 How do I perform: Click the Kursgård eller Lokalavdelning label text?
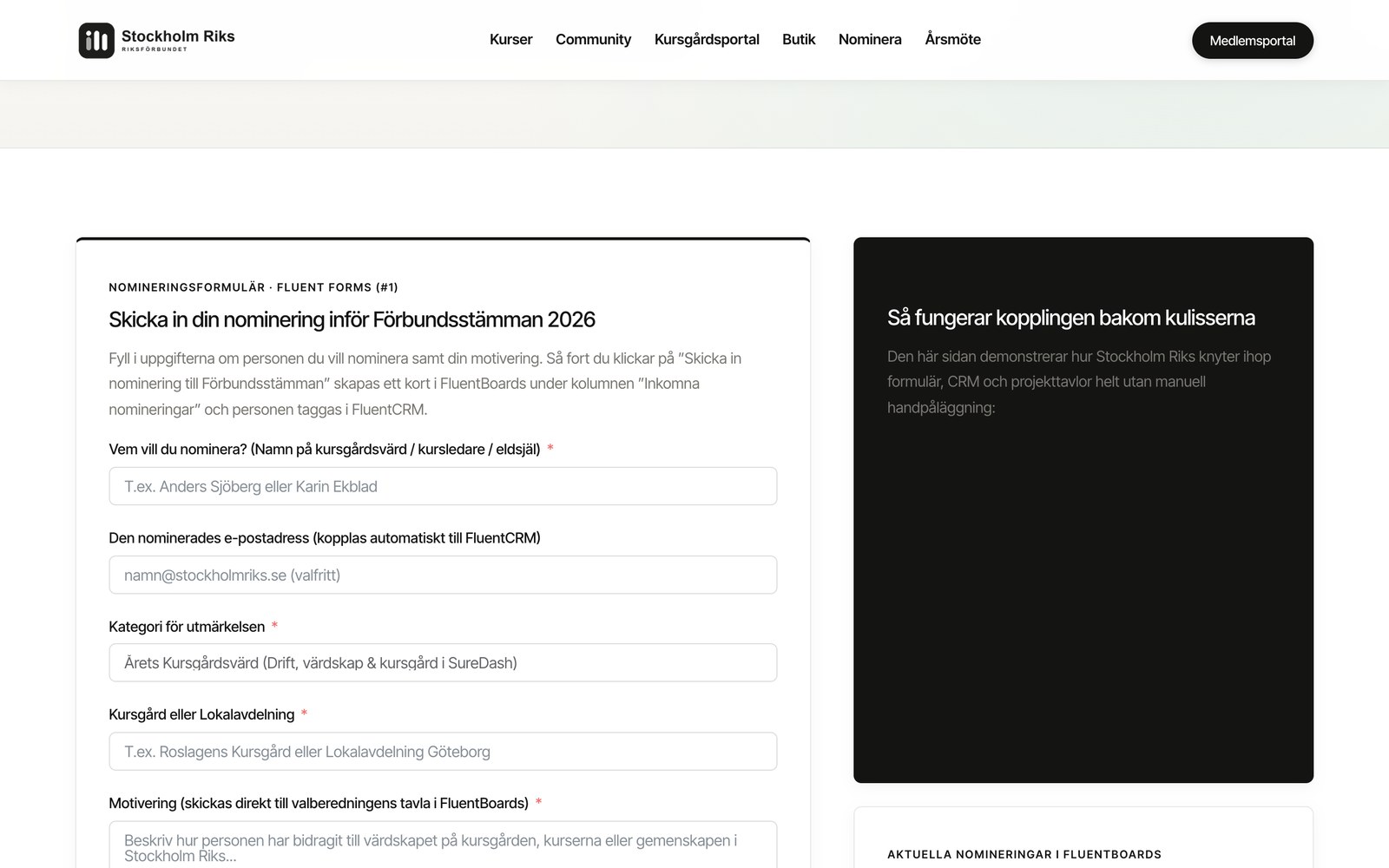click(x=201, y=714)
